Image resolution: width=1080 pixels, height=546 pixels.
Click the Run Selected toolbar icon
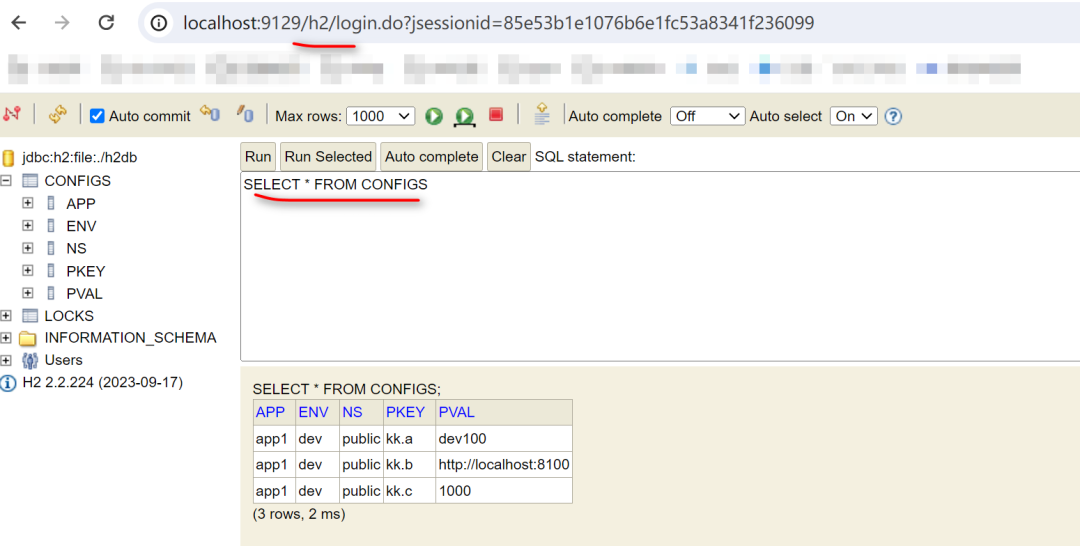tap(465, 116)
